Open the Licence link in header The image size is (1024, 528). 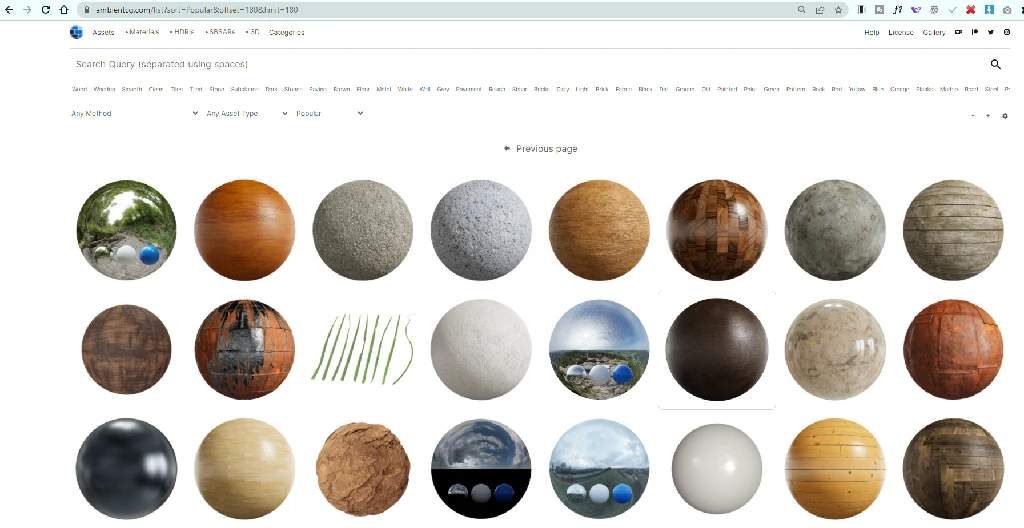click(900, 32)
